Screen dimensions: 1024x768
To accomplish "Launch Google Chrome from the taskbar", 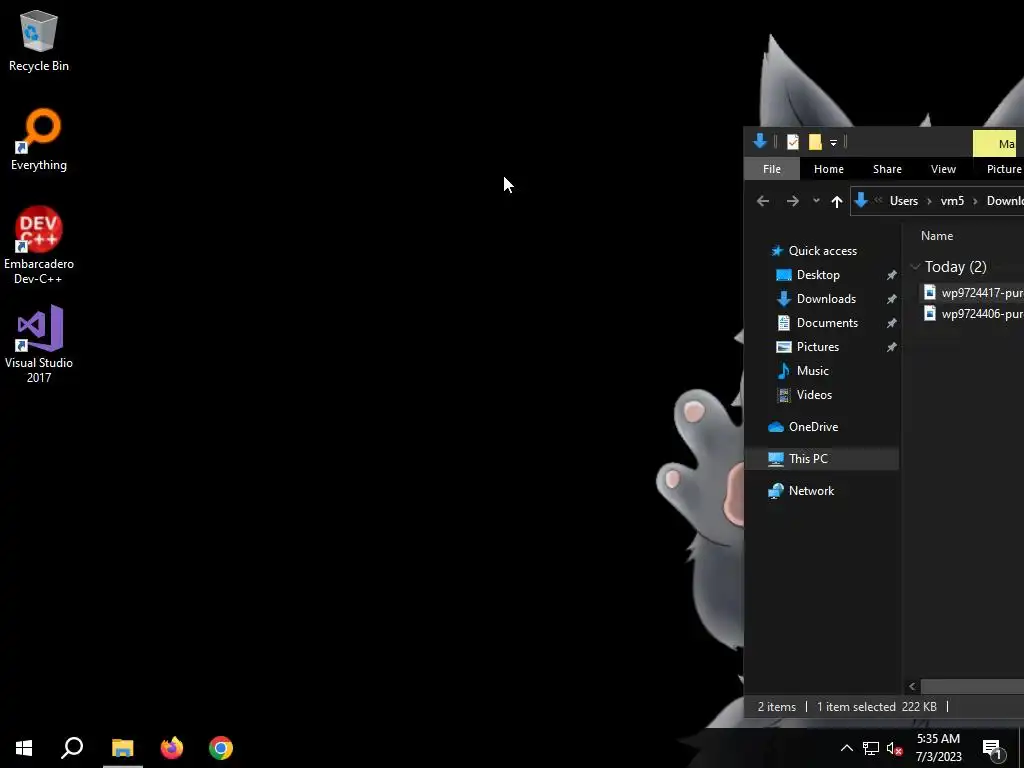I will point(221,748).
